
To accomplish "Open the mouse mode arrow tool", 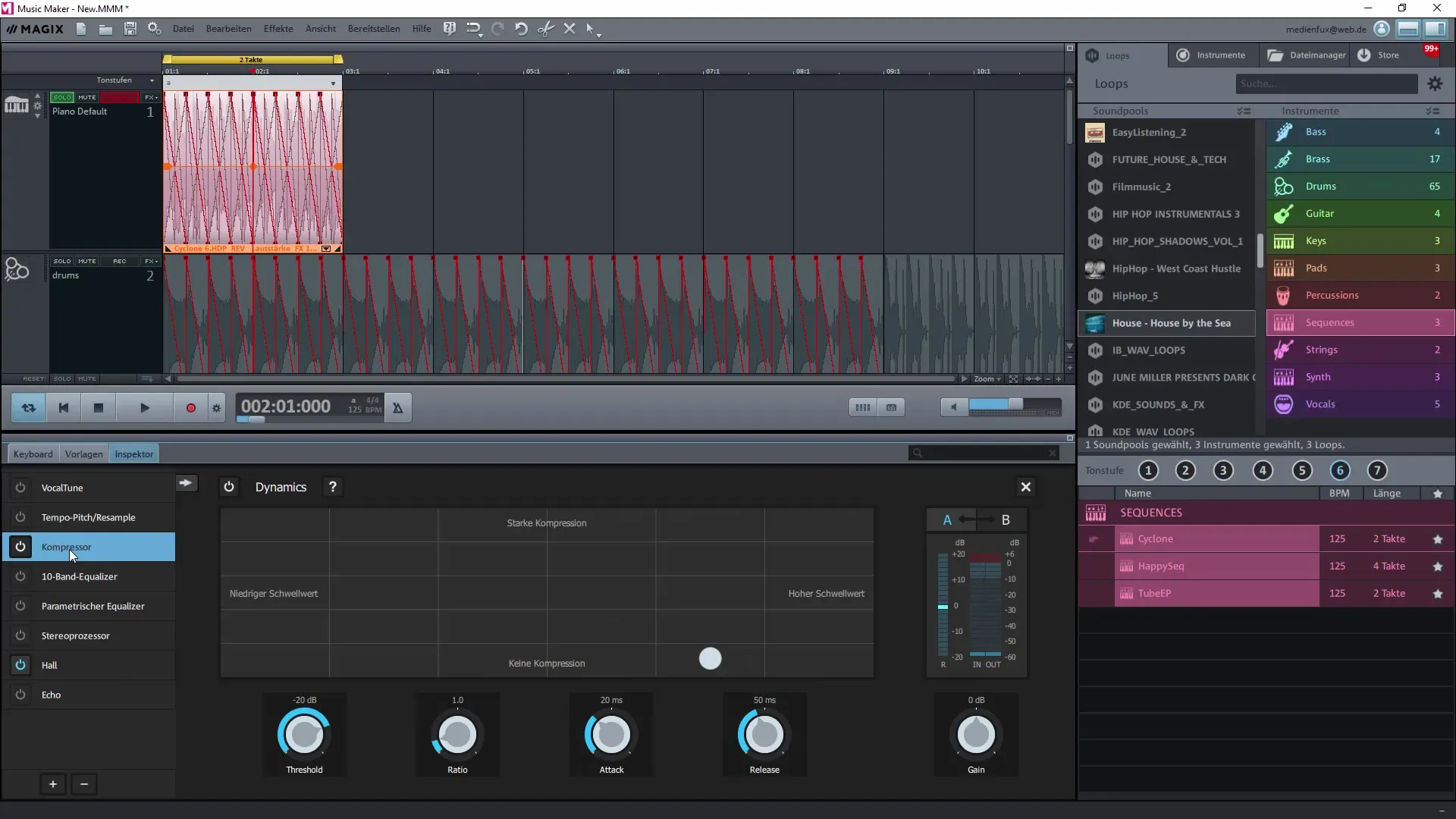I will (x=592, y=30).
